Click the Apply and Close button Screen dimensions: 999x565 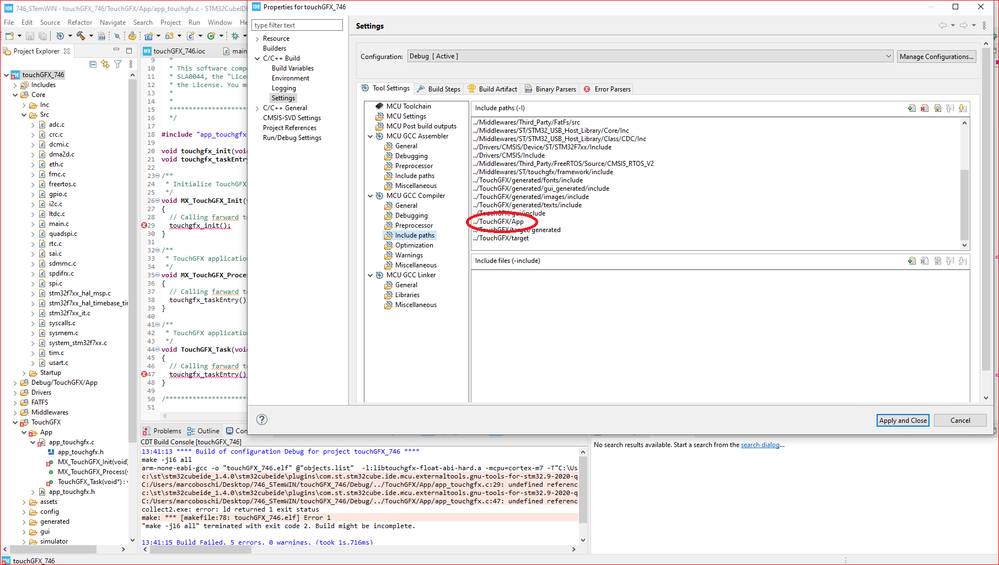click(902, 420)
